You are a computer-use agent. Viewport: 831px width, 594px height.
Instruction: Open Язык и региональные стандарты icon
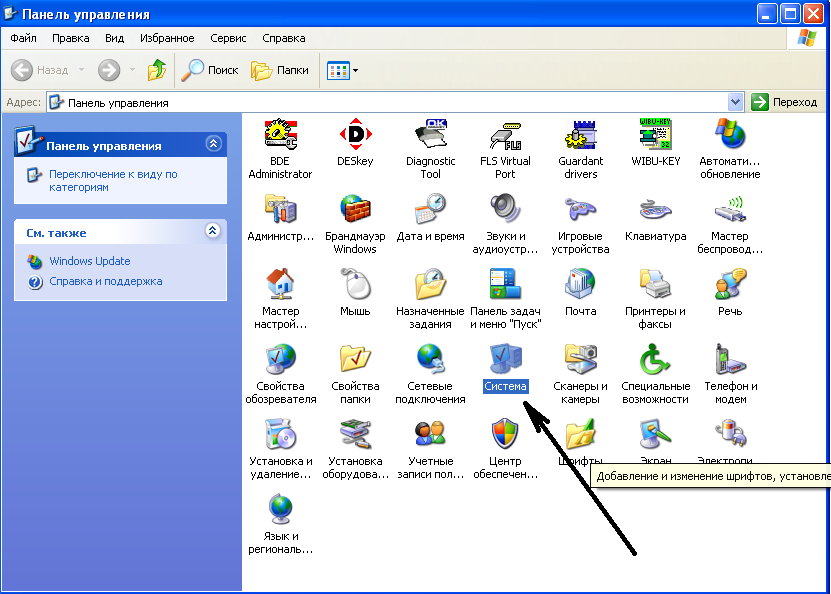point(280,509)
